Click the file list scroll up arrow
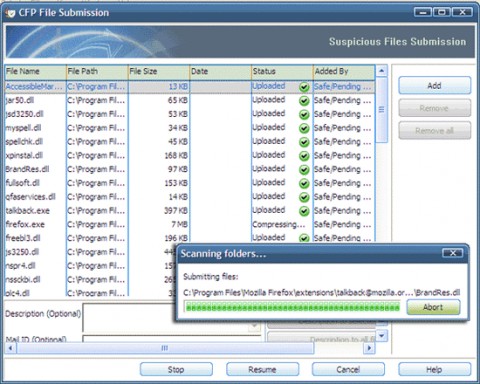 382,71
